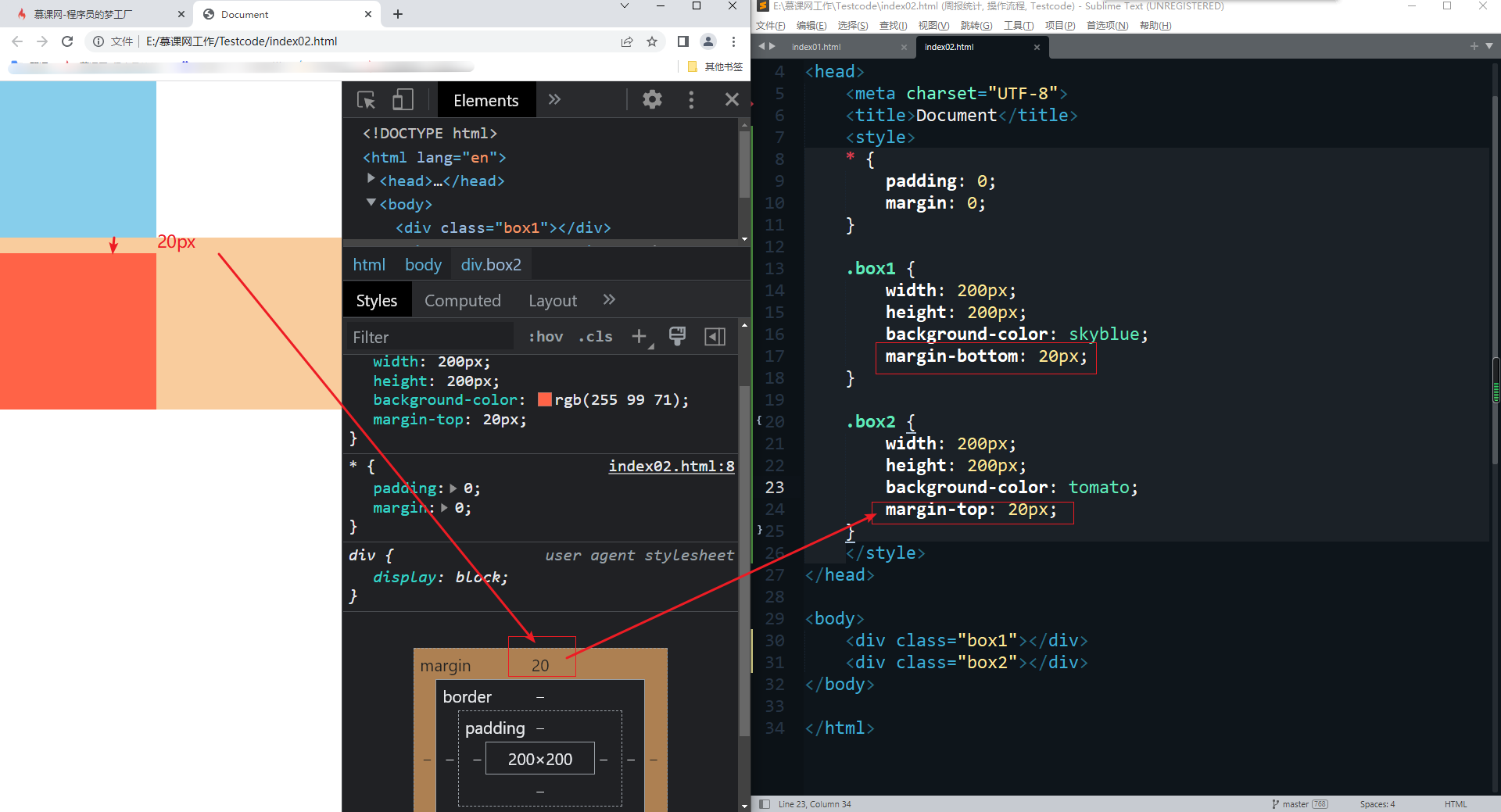Viewport: 1501px width, 812px height.
Task: Select body in the DOM breadcrumb
Action: click(x=423, y=265)
